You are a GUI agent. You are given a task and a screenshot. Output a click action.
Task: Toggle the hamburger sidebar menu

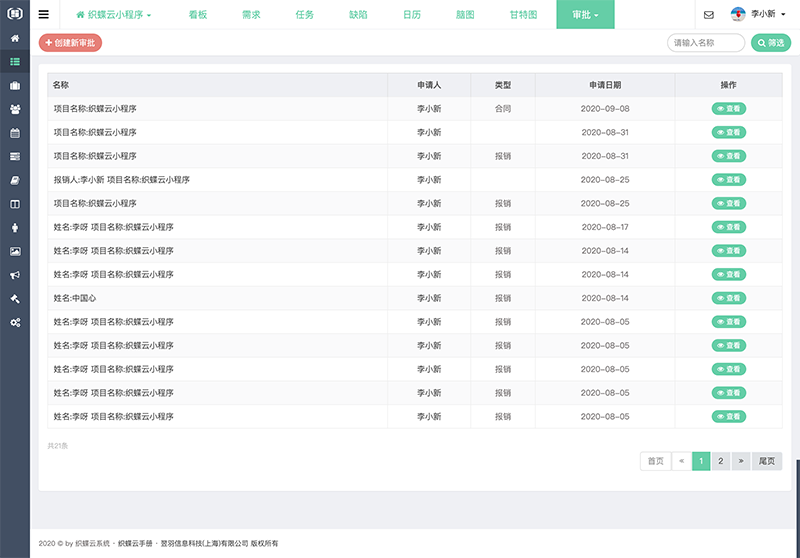pyautogui.click(x=43, y=15)
